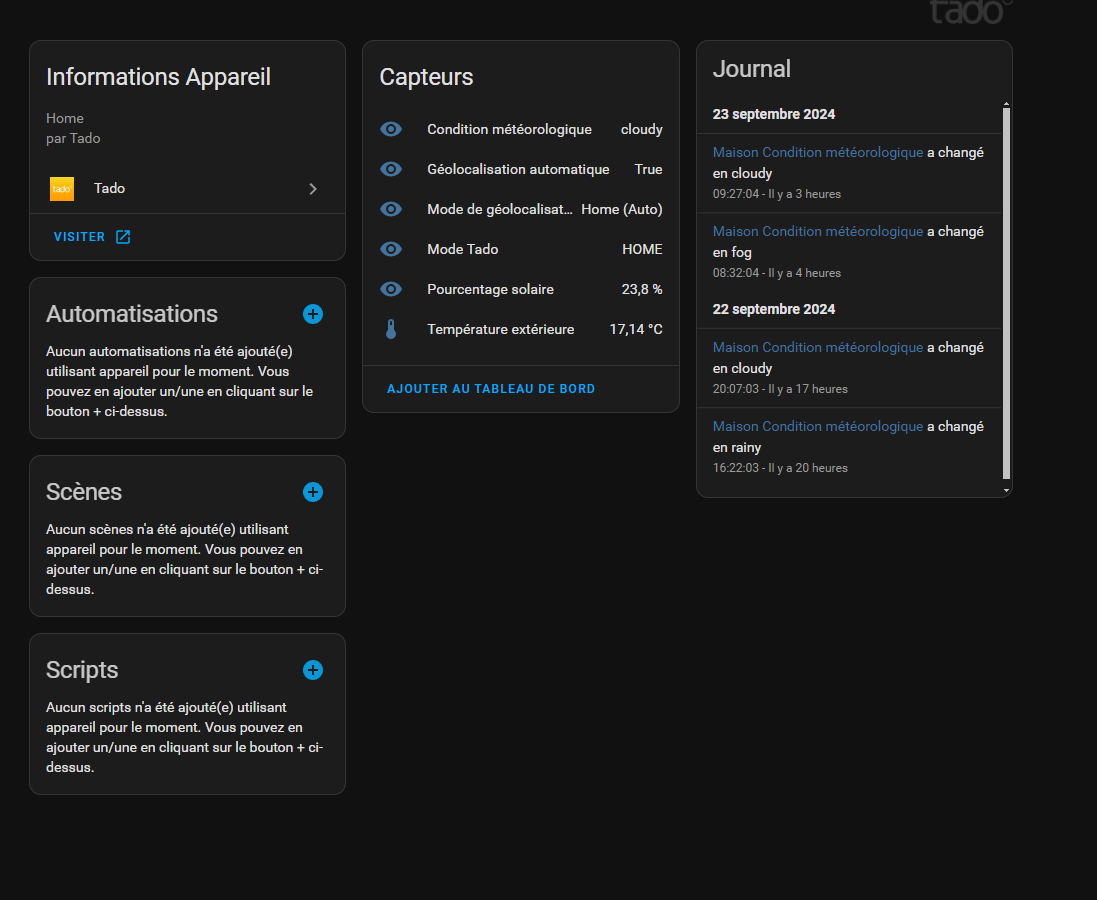Add a new scene with plus icon

pyautogui.click(x=313, y=492)
